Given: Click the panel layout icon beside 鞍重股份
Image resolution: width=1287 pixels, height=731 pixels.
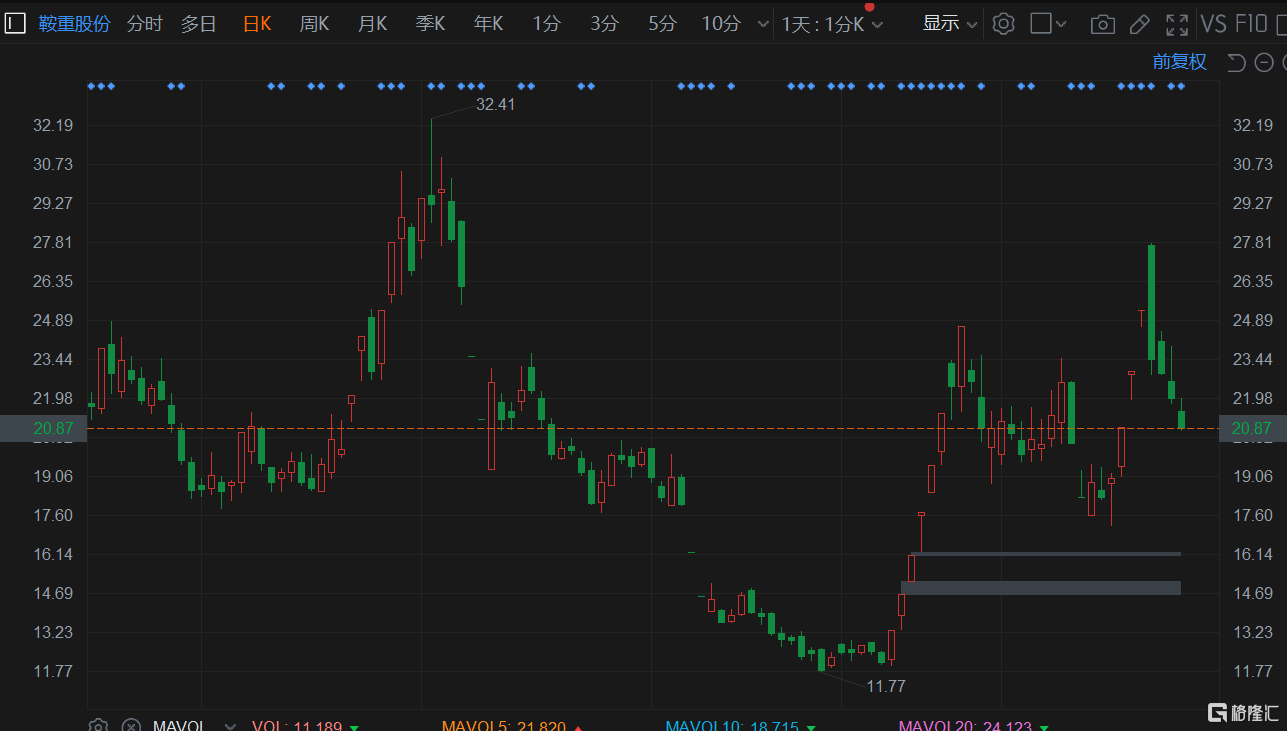Looking at the screenshot, I should point(15,24).
